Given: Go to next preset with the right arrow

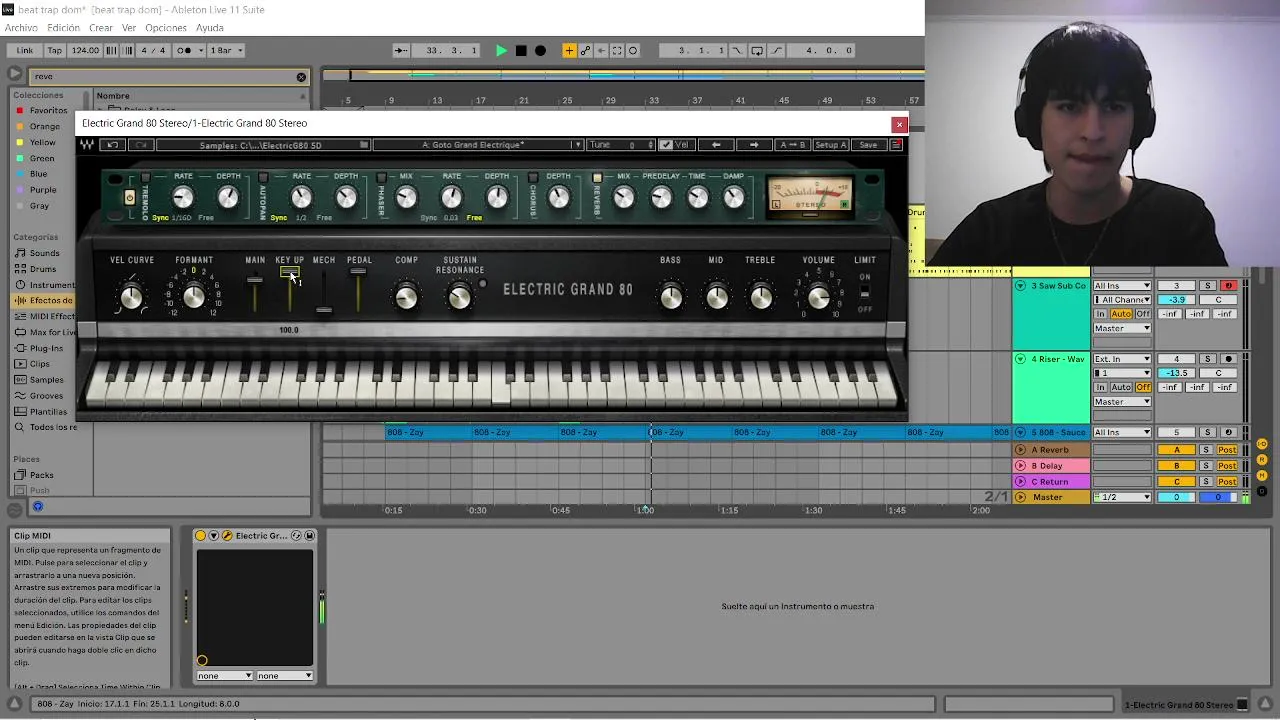Looking at the screenshot, I should [754, 145].
